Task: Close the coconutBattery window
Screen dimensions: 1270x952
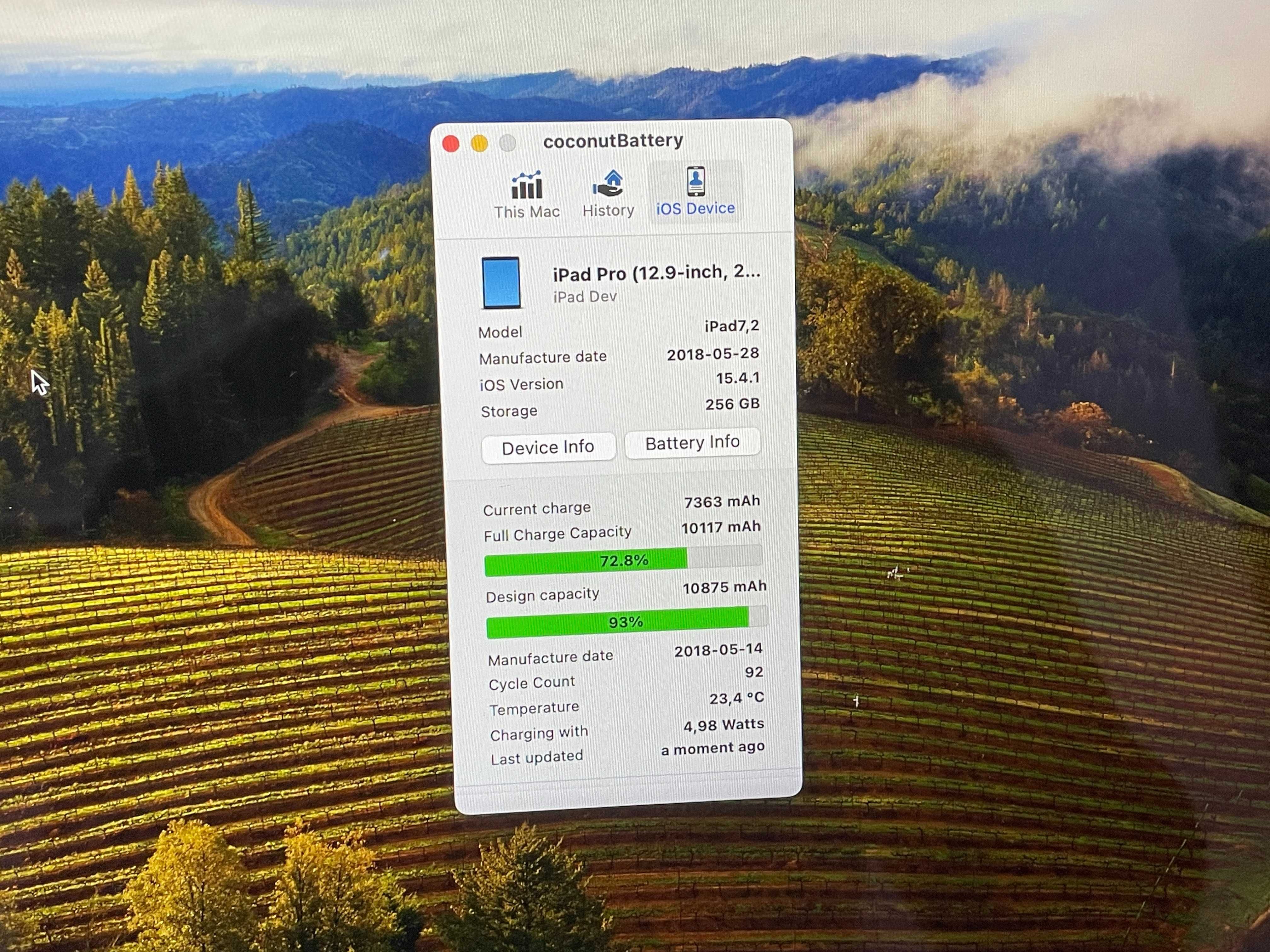Action: point(451,144)
